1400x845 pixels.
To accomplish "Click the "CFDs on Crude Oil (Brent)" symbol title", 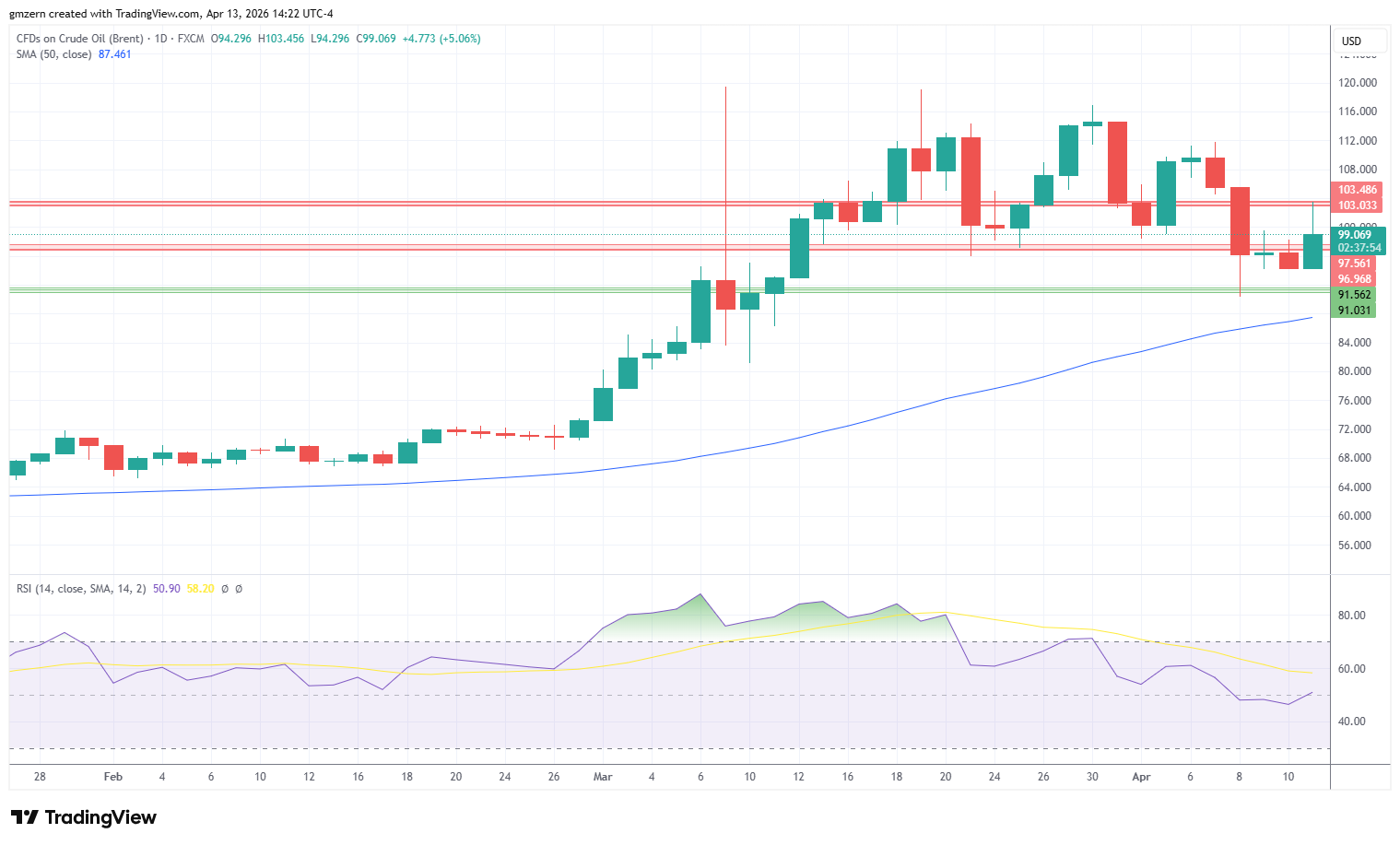I will click(x=80, y=39).
